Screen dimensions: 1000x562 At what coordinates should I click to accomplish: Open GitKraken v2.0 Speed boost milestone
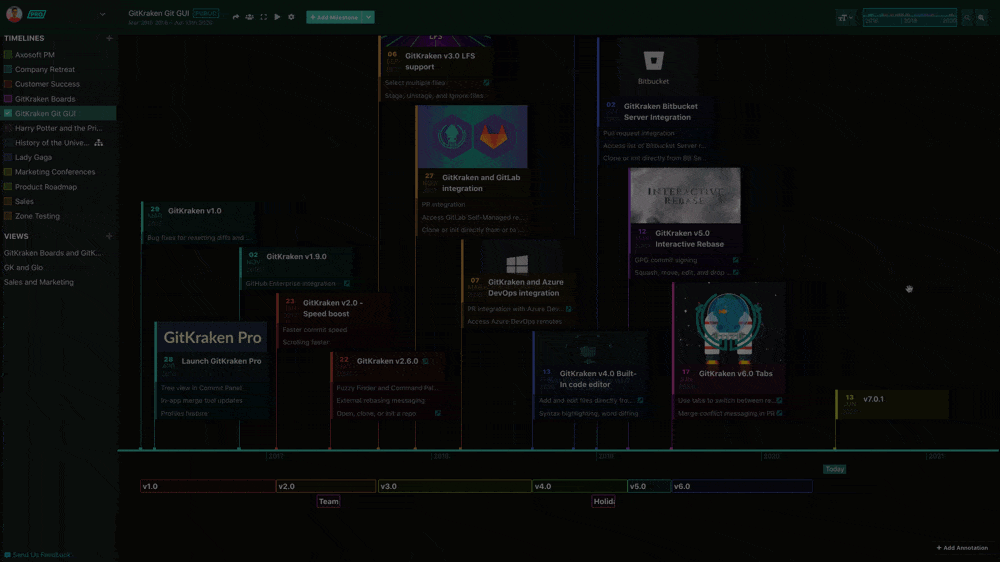tap(334, 321)
